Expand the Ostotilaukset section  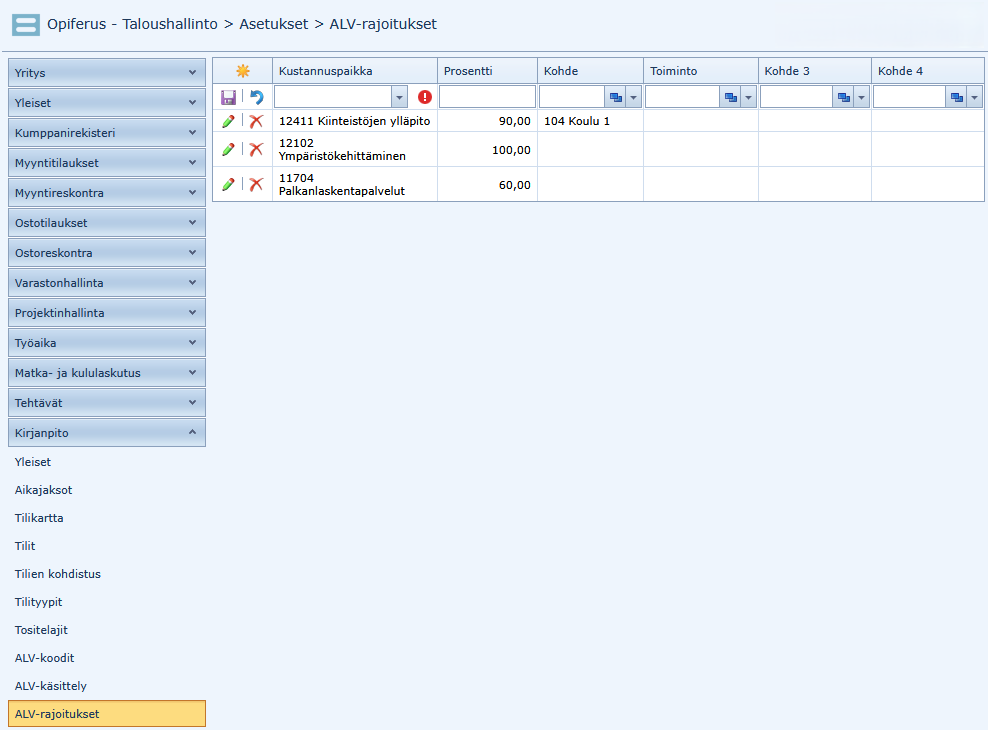pyautogui.click(x=106, y=223)
